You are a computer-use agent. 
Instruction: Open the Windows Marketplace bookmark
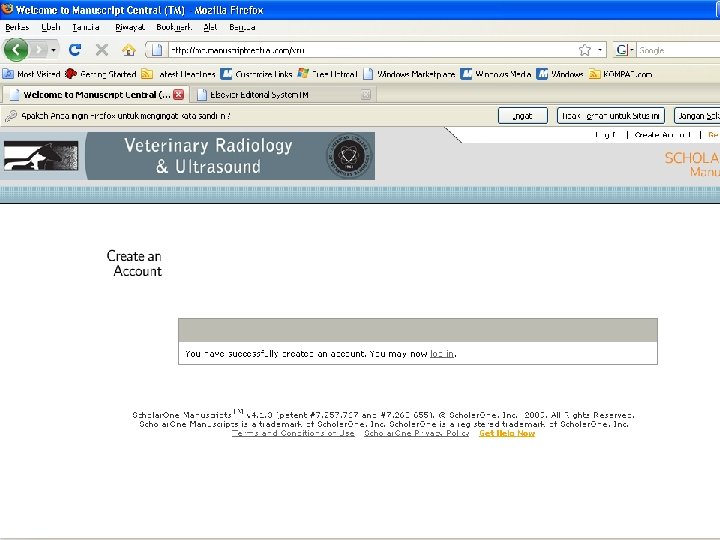409,74
